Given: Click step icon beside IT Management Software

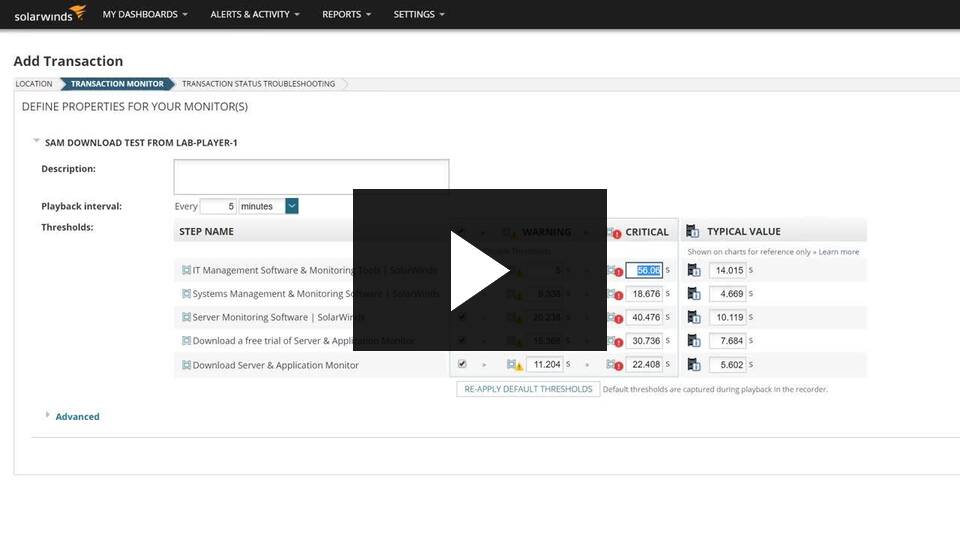Looking at the screenshot, I should 186,270.
